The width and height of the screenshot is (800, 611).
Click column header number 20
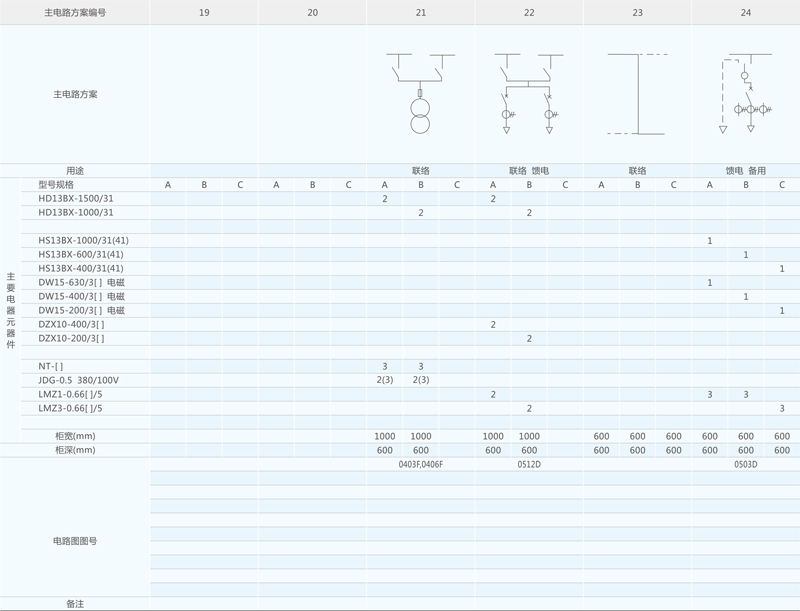[x=312, y=12]
